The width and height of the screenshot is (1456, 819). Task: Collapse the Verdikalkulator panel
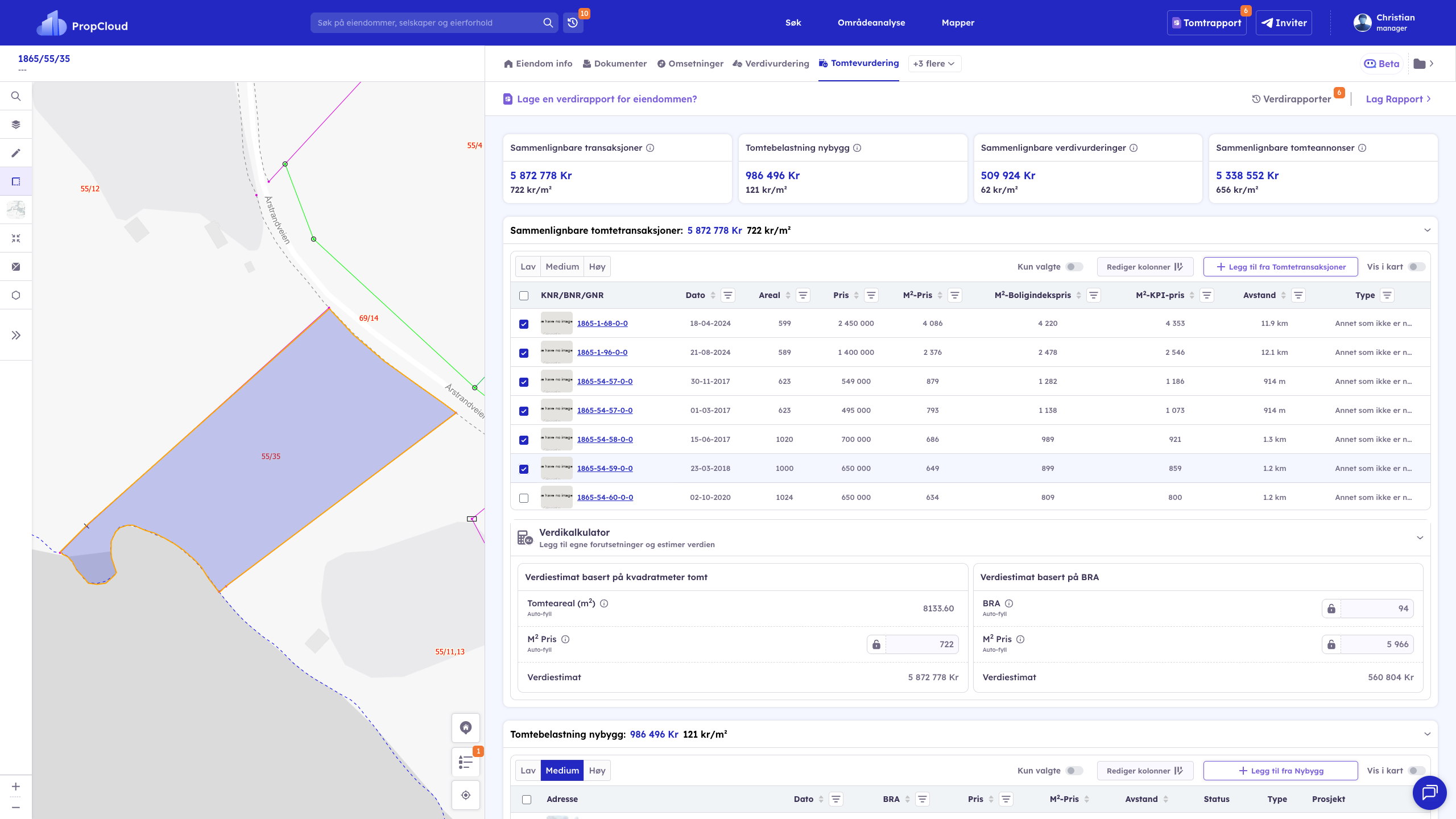tap(1420, 537)
